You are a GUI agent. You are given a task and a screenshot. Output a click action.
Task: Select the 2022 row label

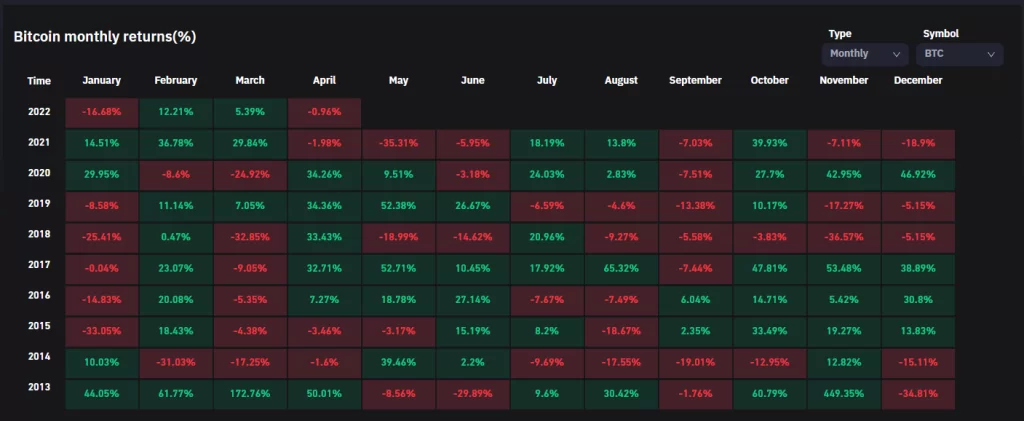point(39,113)
